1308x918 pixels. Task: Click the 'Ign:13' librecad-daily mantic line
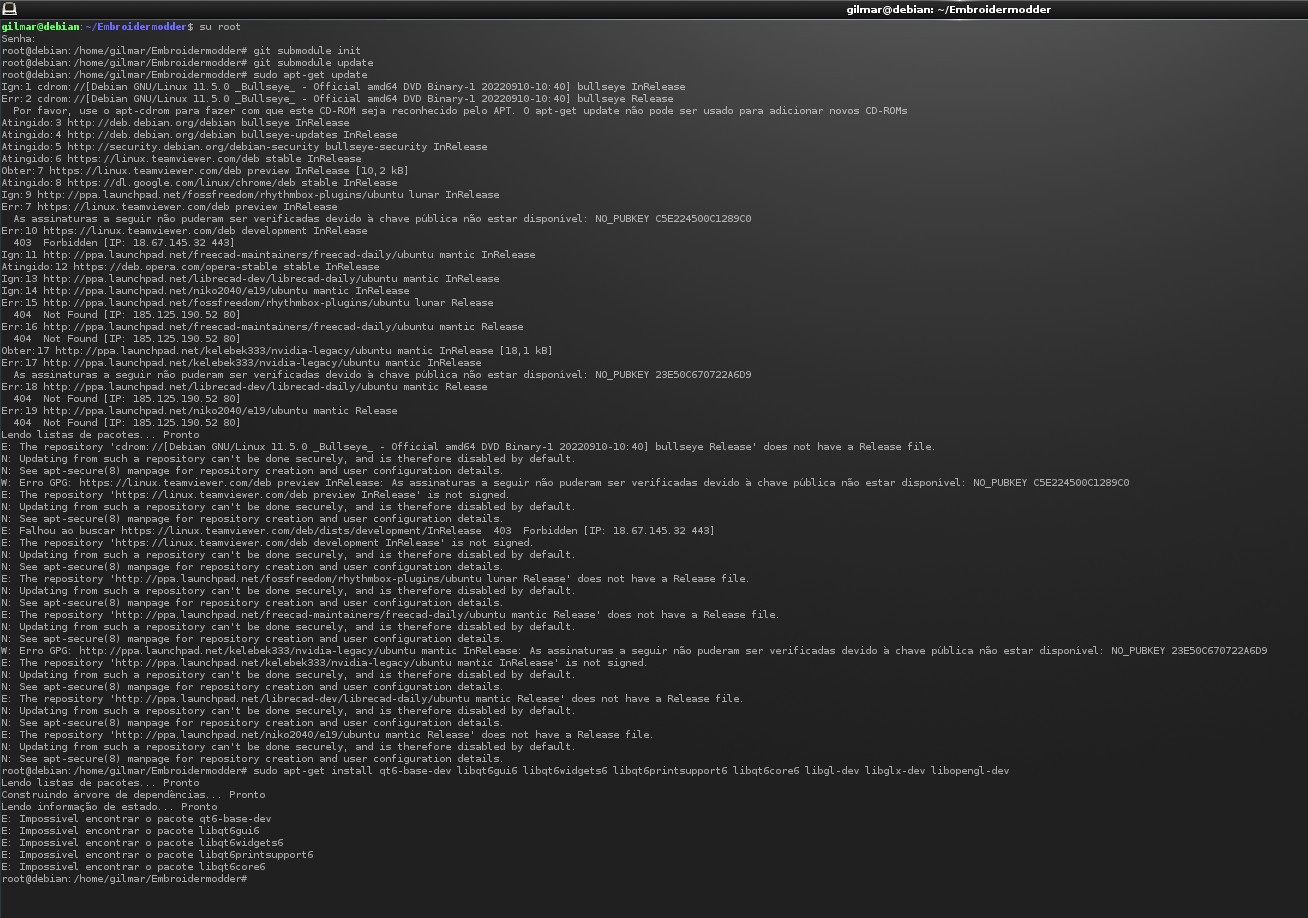250,279
